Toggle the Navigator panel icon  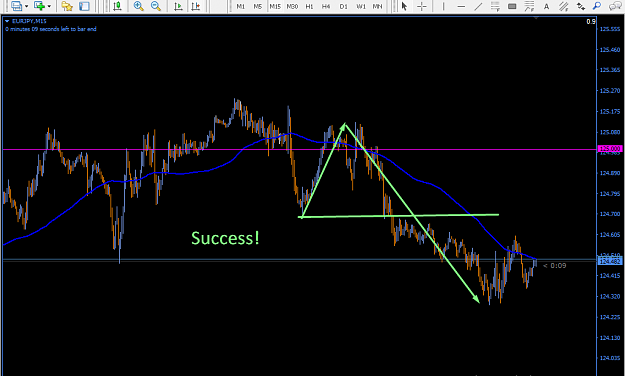[x=84, y=6]
